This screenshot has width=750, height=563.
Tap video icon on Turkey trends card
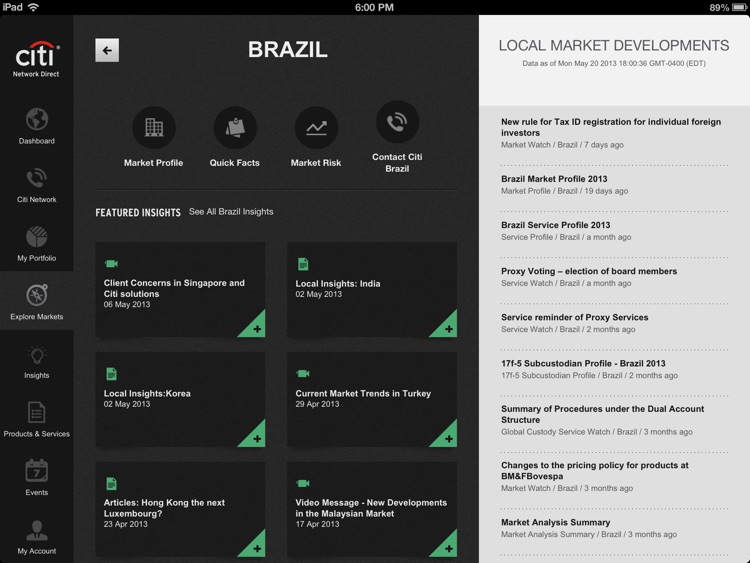pos(303,374)
